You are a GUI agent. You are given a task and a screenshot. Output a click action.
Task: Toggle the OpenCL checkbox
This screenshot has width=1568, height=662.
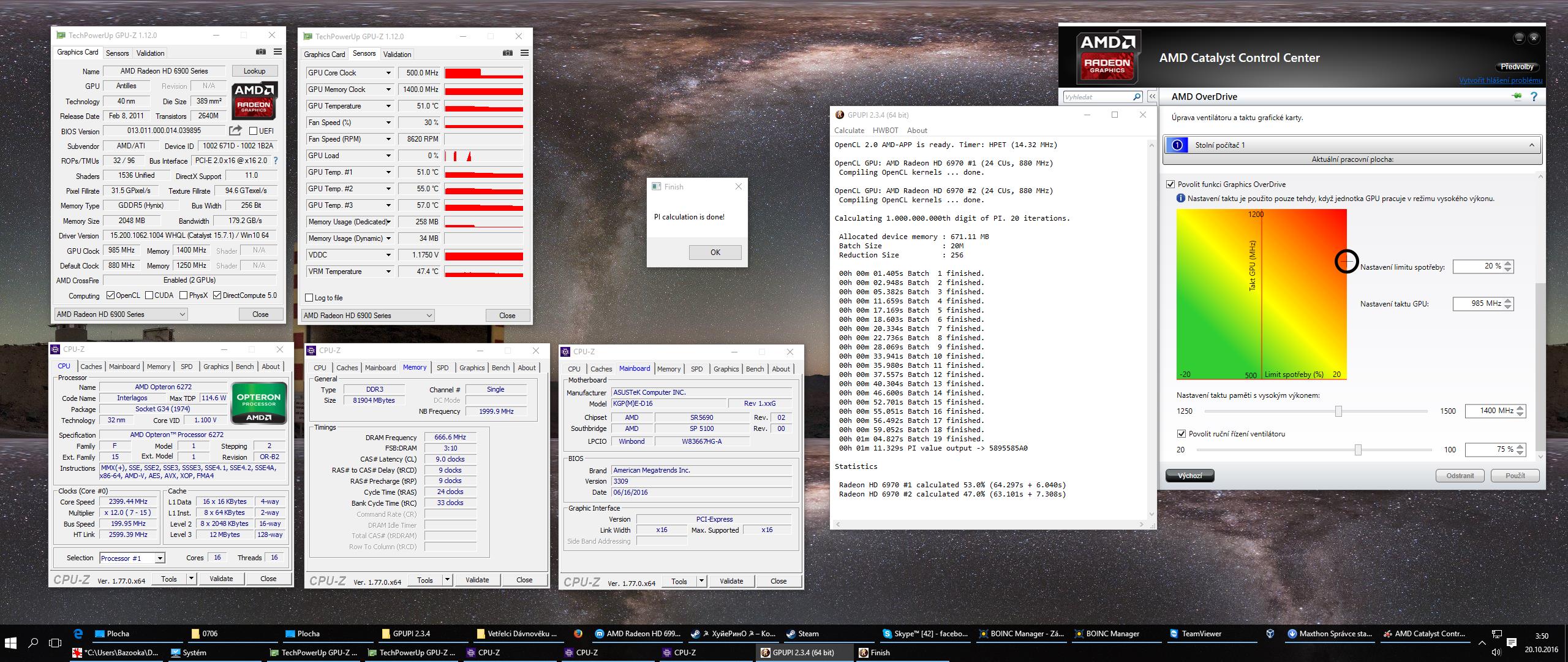tap(110, 295)
